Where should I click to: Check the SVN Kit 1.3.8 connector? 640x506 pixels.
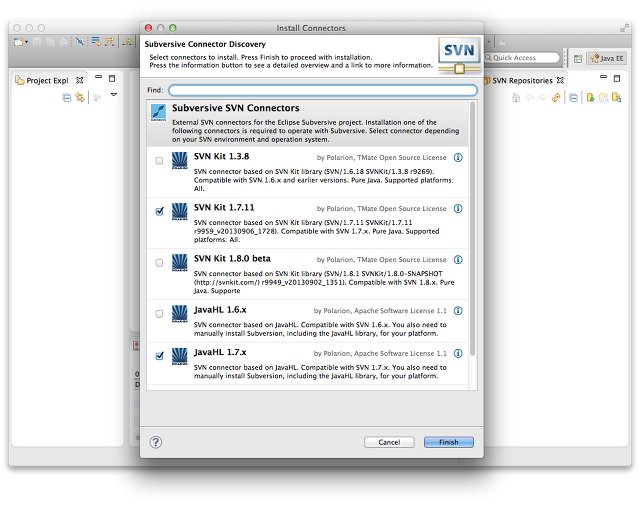click(x=160, y=161)
